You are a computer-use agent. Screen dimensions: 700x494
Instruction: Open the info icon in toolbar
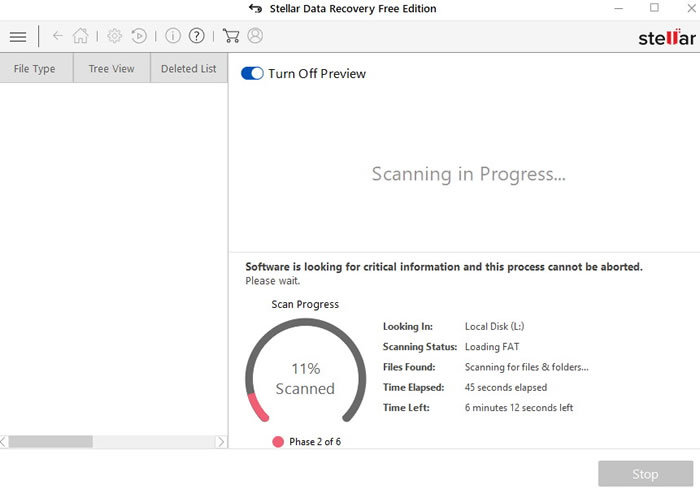point(173,36)
